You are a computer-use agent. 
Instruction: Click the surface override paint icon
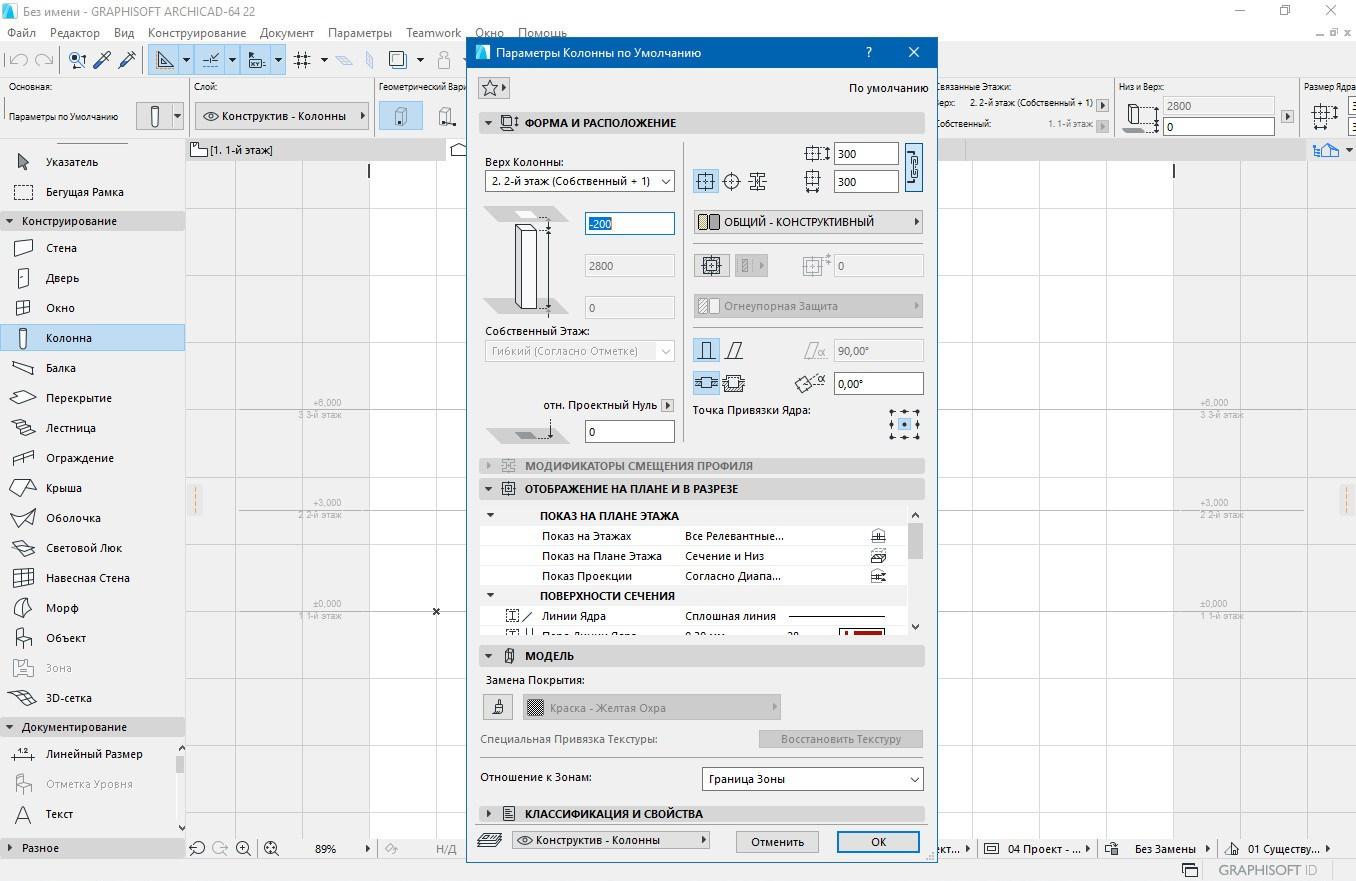click(498, 708)
